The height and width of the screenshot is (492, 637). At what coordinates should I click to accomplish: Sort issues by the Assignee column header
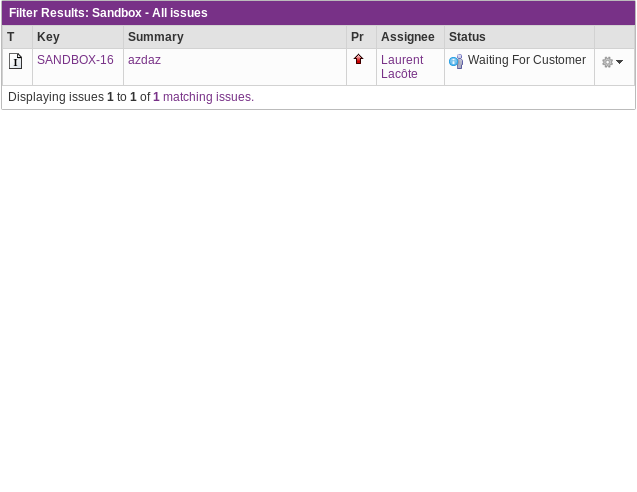point(407,37)
